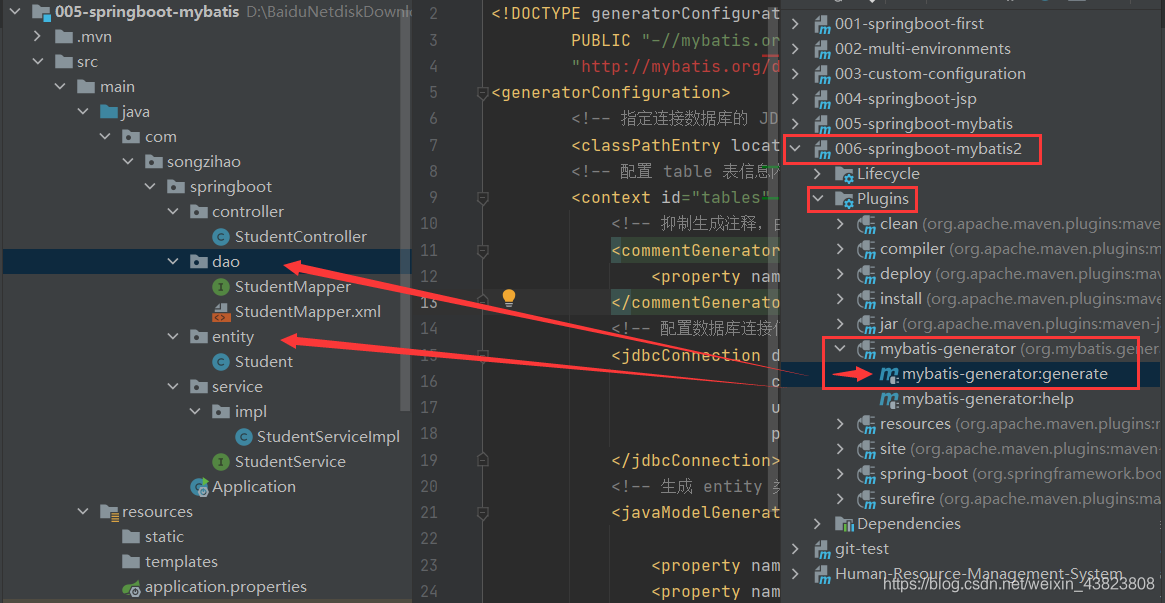The height and width of the screenshot is (603, 1165).
Task: Expand the Lifecycle node in Maven panel
Action: tap(817, 174)
